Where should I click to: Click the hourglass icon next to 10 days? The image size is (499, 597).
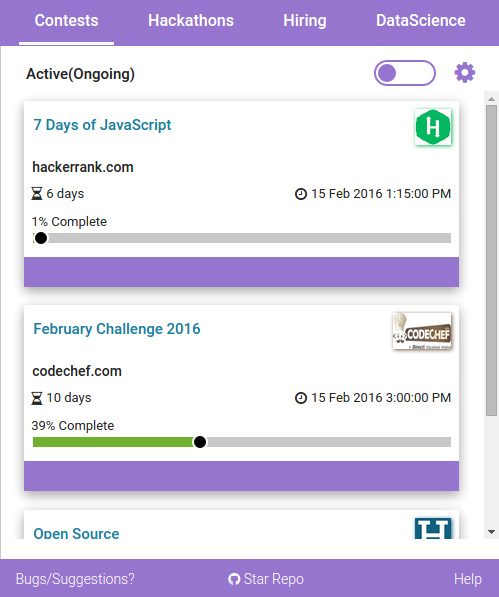tap(37, 398)
